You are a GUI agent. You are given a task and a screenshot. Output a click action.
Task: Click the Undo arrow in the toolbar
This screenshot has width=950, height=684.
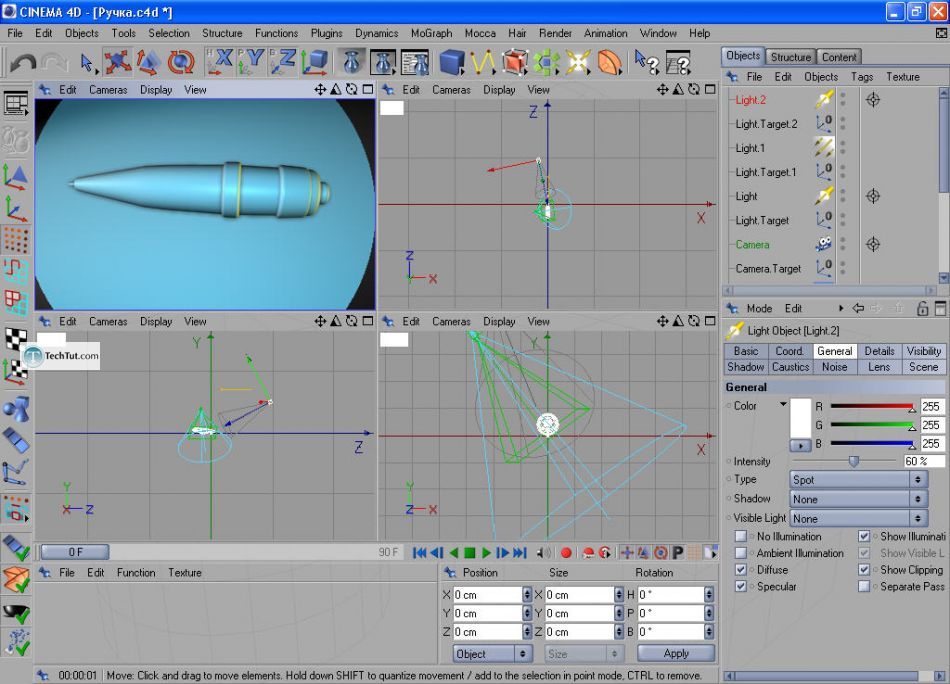coord(22,63)
